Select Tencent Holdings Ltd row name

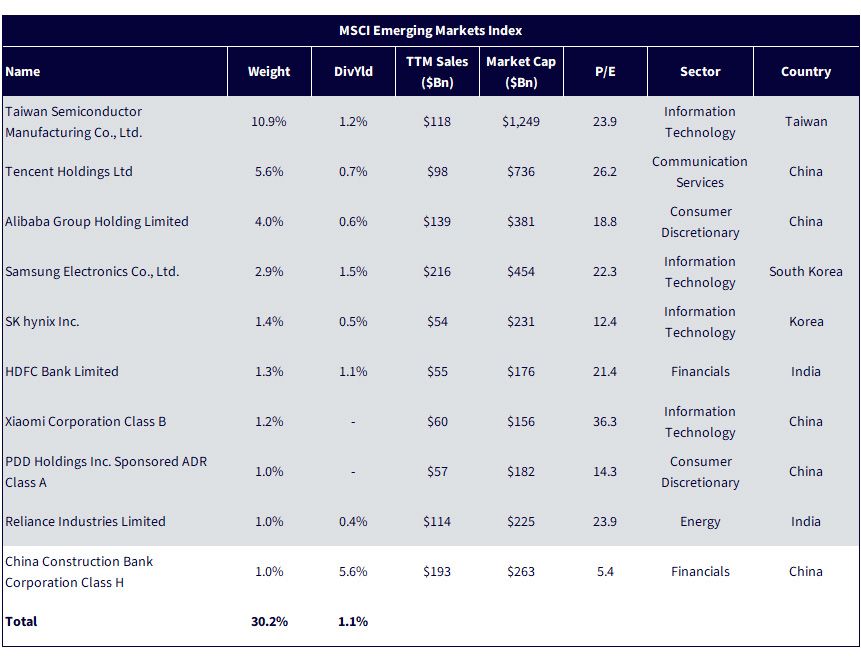point(69,172)
